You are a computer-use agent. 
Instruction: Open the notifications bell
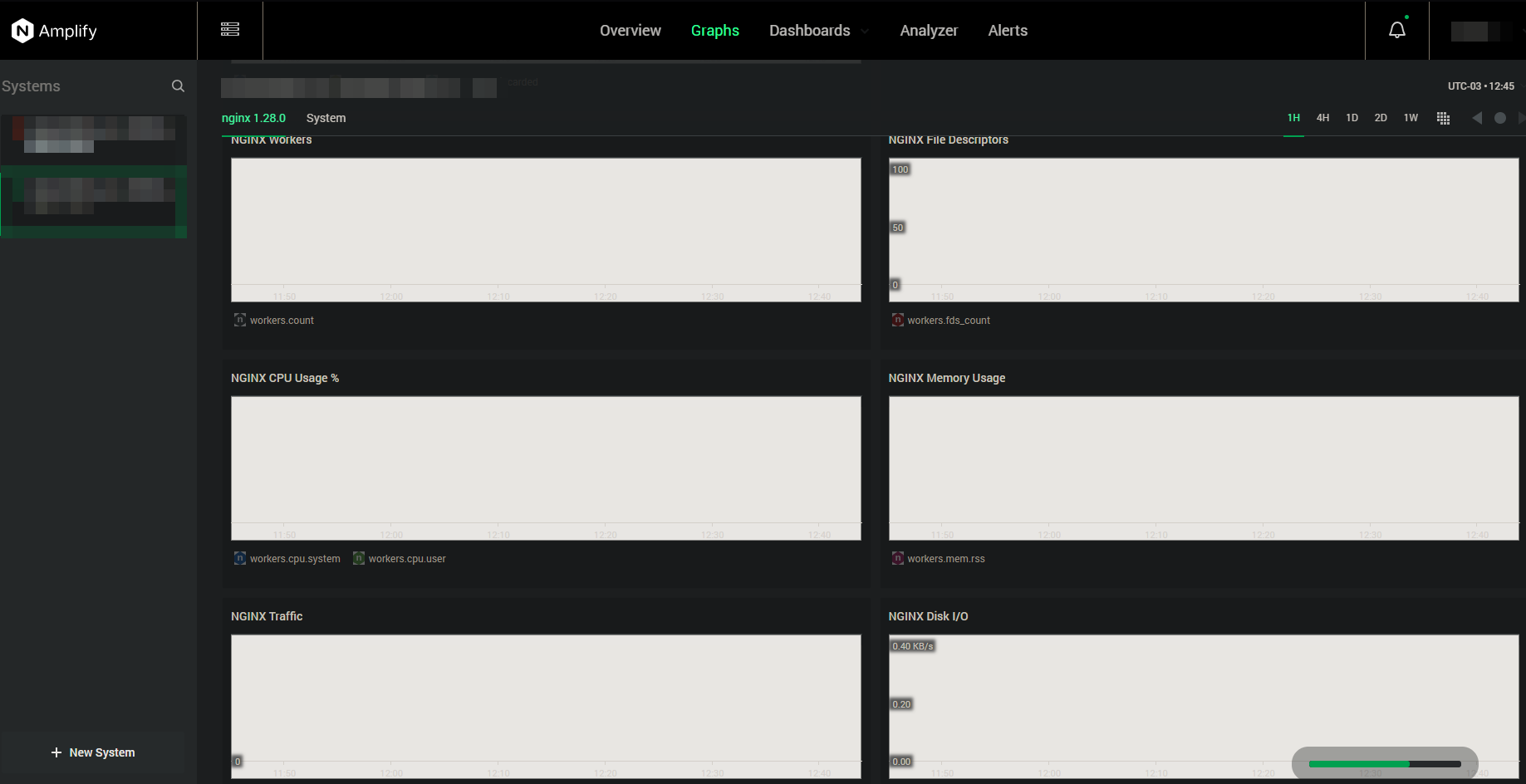point(1397,31)
